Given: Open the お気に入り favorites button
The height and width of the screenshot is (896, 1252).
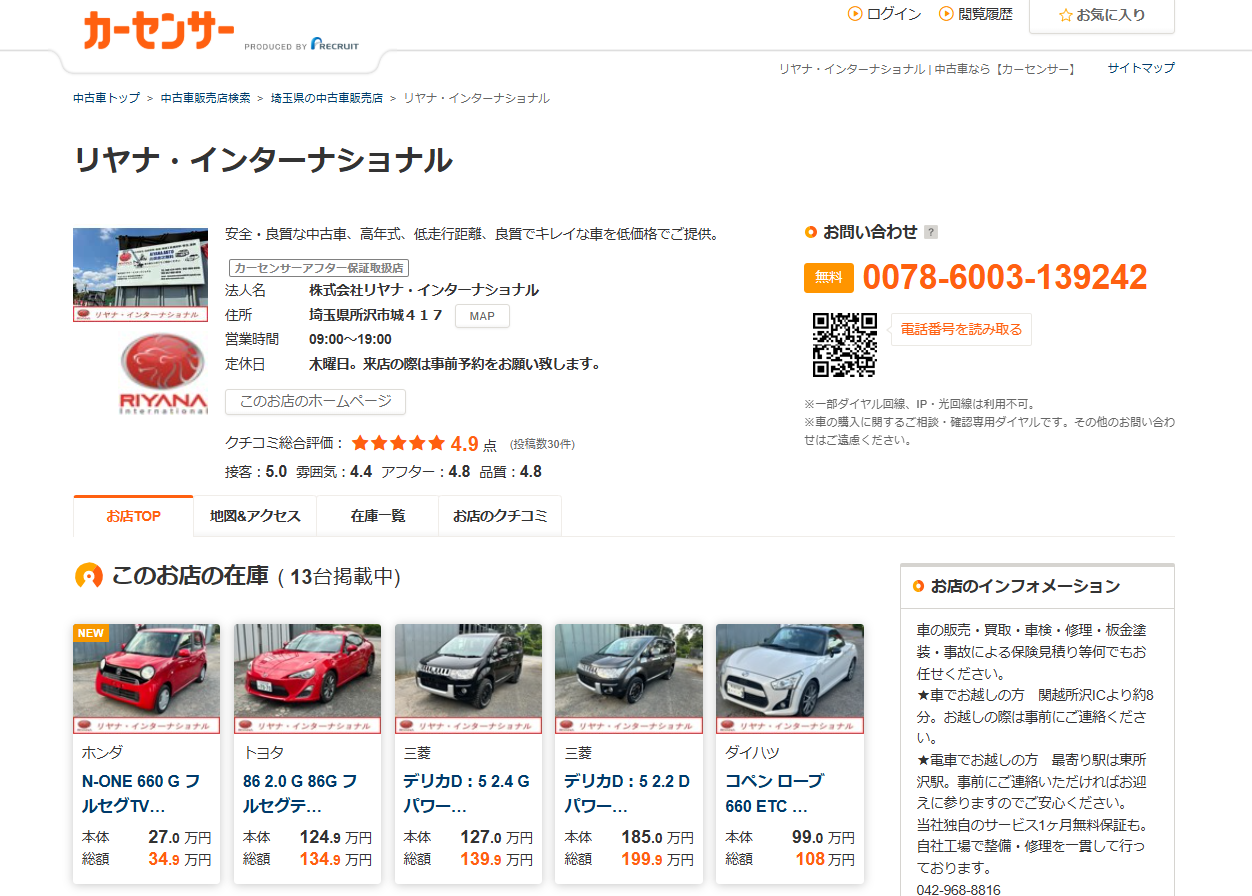Looking at the screenshot, I should 1101,15.
